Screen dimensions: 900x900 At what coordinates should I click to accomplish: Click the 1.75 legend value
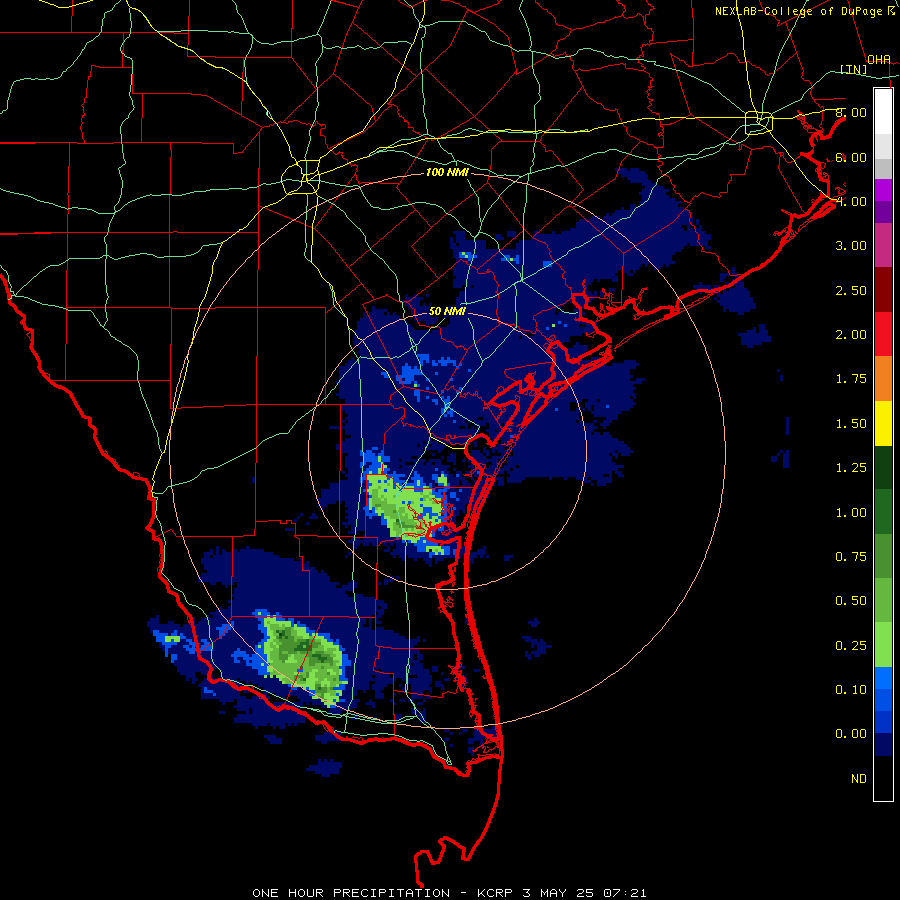pos(851,379)
